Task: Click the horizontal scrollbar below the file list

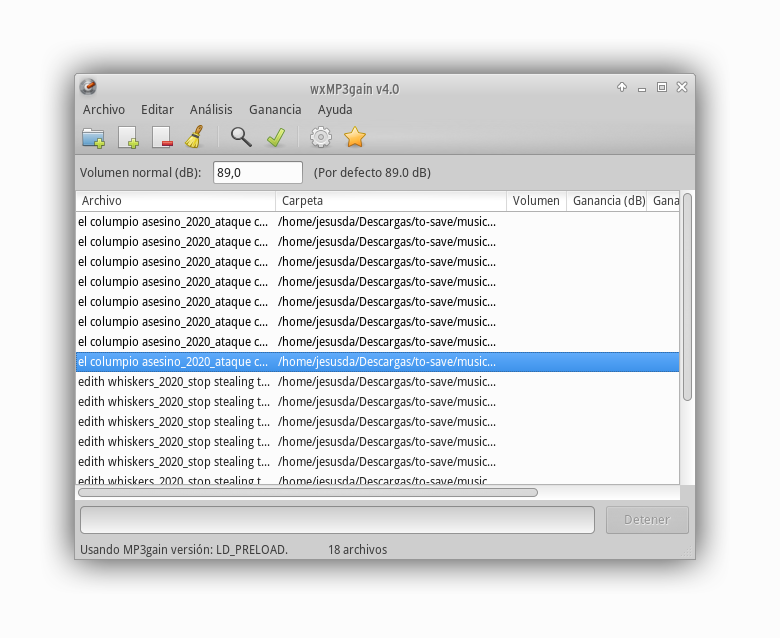Action: click(308, 492)
